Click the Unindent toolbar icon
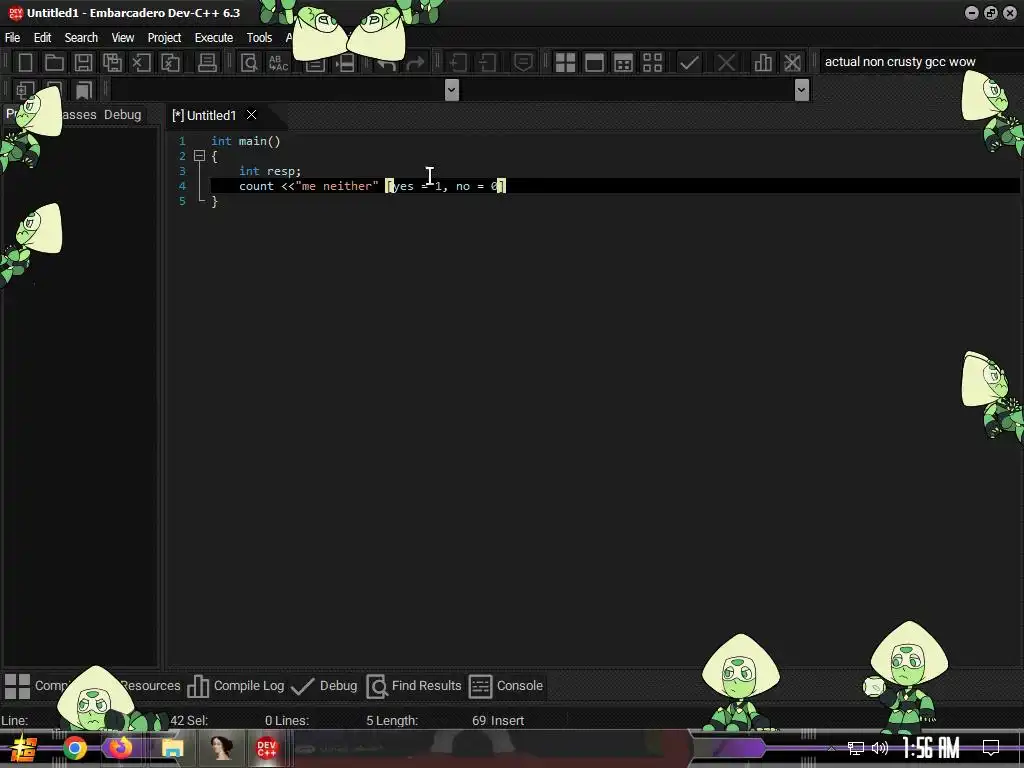The height and width of the screenshot is (768, 1024). [487, 63]
